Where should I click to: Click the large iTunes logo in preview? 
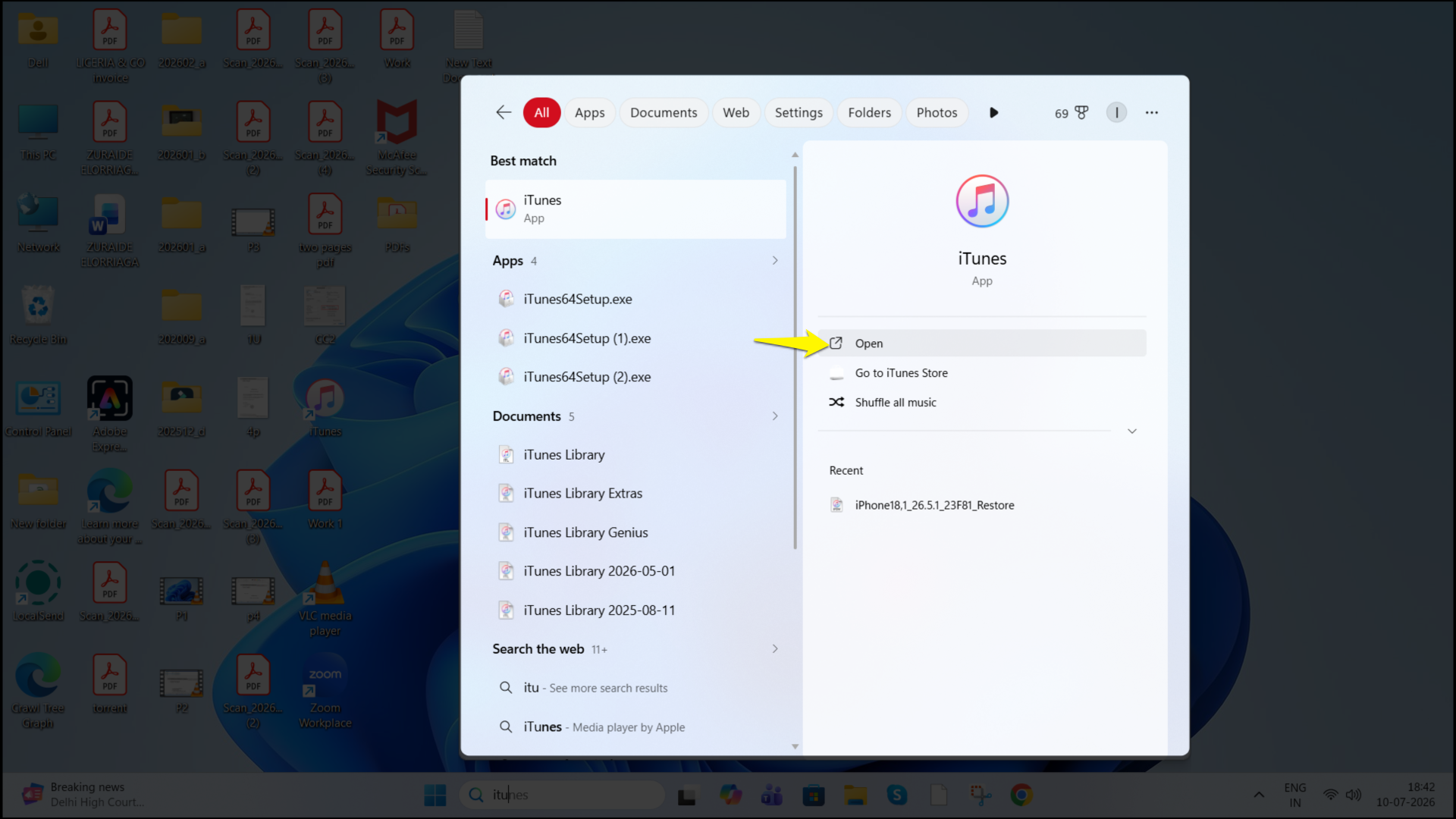click(982, 201)
